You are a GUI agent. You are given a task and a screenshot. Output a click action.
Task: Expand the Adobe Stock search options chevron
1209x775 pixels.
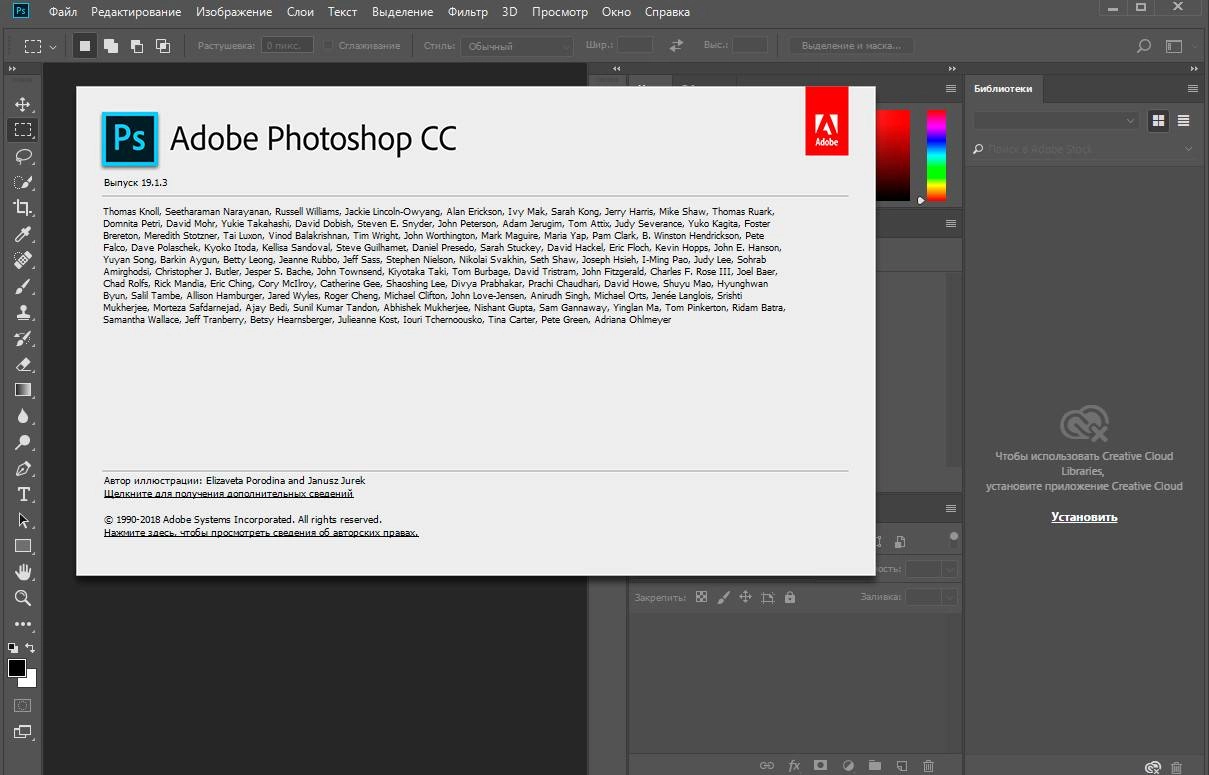coord(1188,149)
